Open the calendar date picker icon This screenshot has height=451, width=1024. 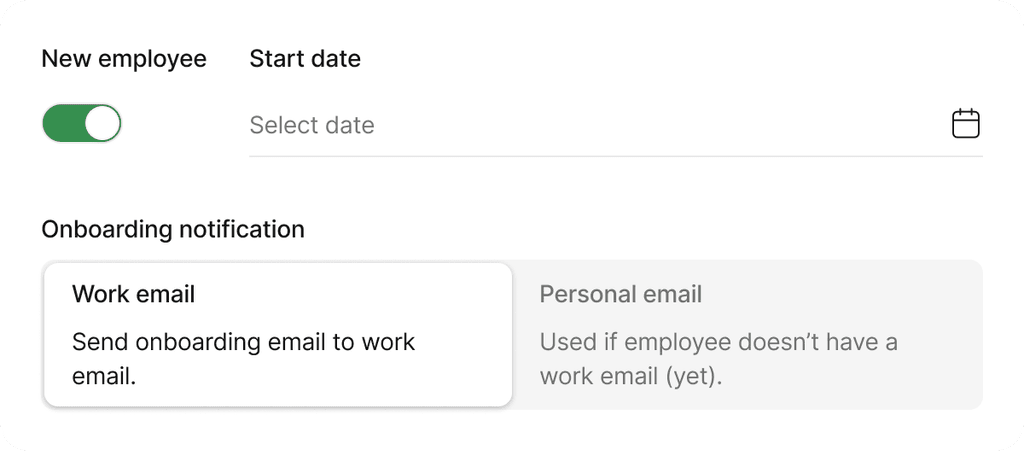965,124
